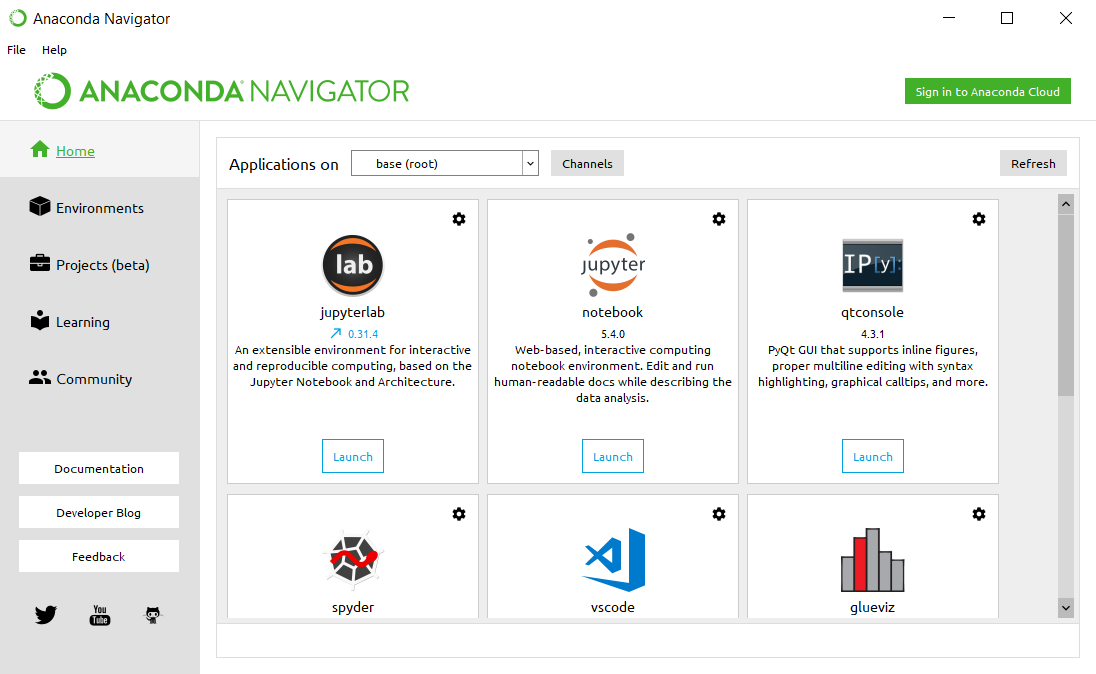Open settings gear on notebook card
This screenshot has height=674, width=1096.
(719, 219)
